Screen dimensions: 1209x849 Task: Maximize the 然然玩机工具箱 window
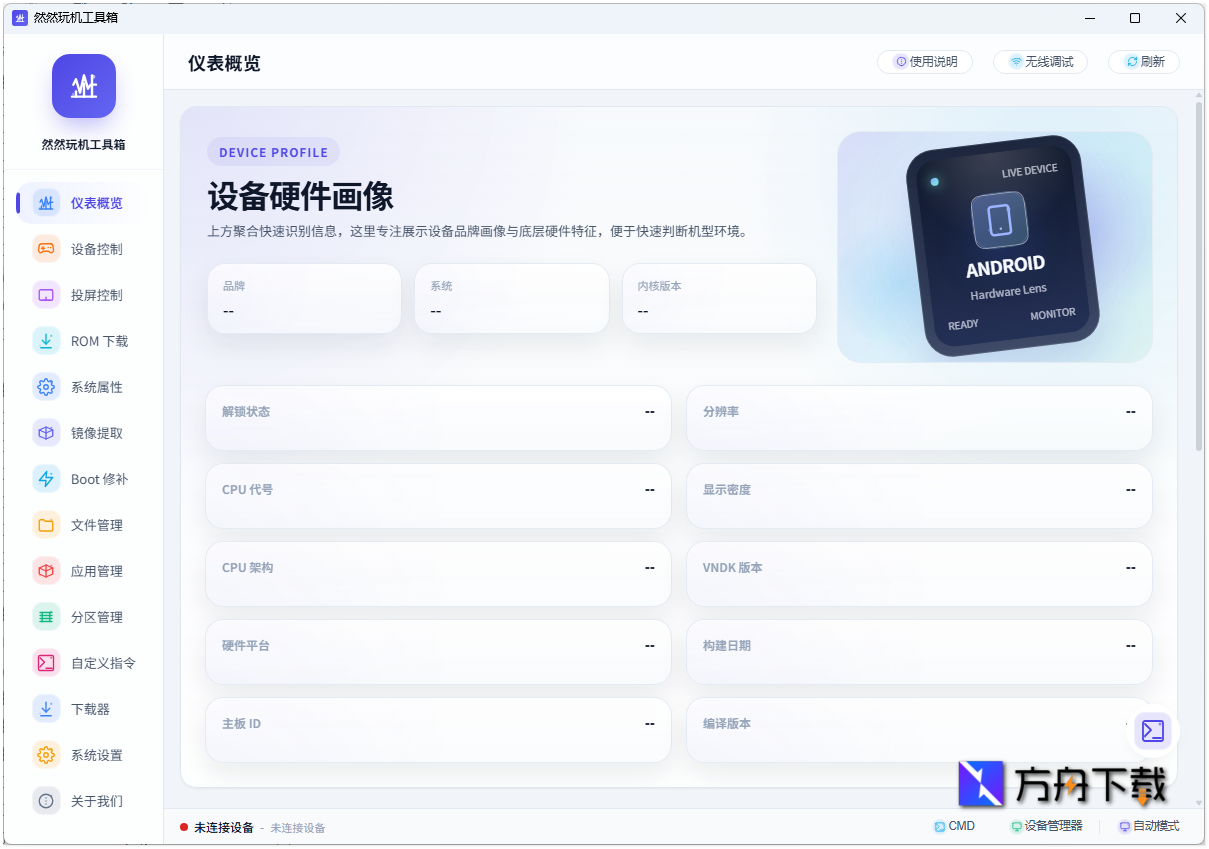[1135, 18]
